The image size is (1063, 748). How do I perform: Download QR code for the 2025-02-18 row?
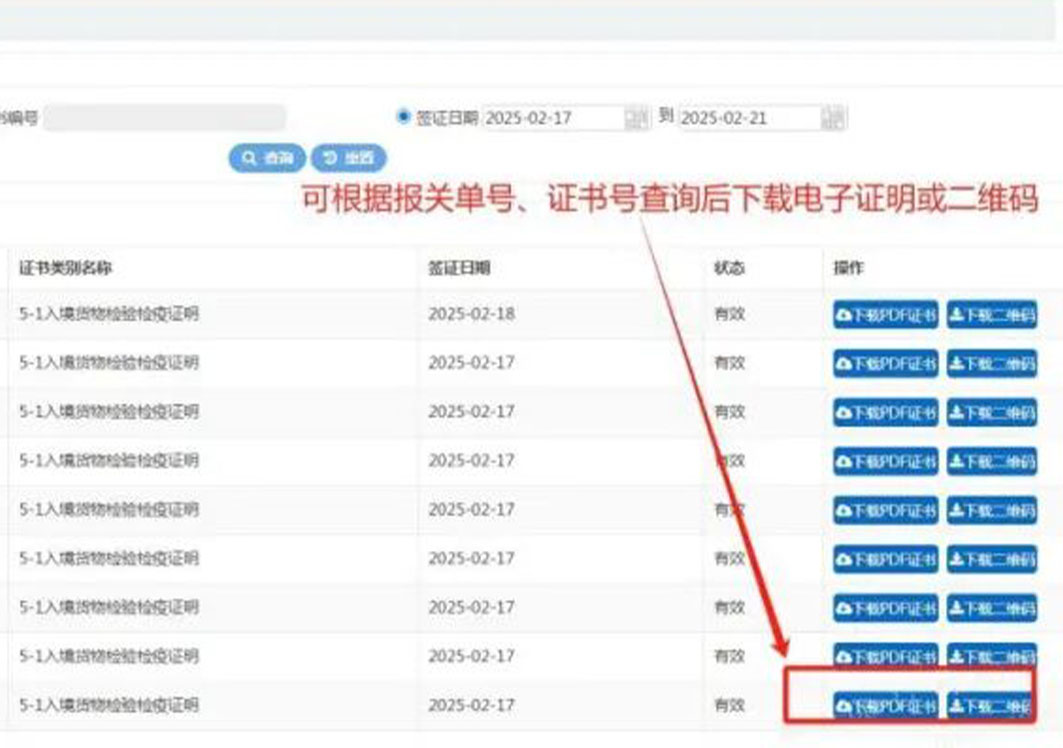[992, 313]
